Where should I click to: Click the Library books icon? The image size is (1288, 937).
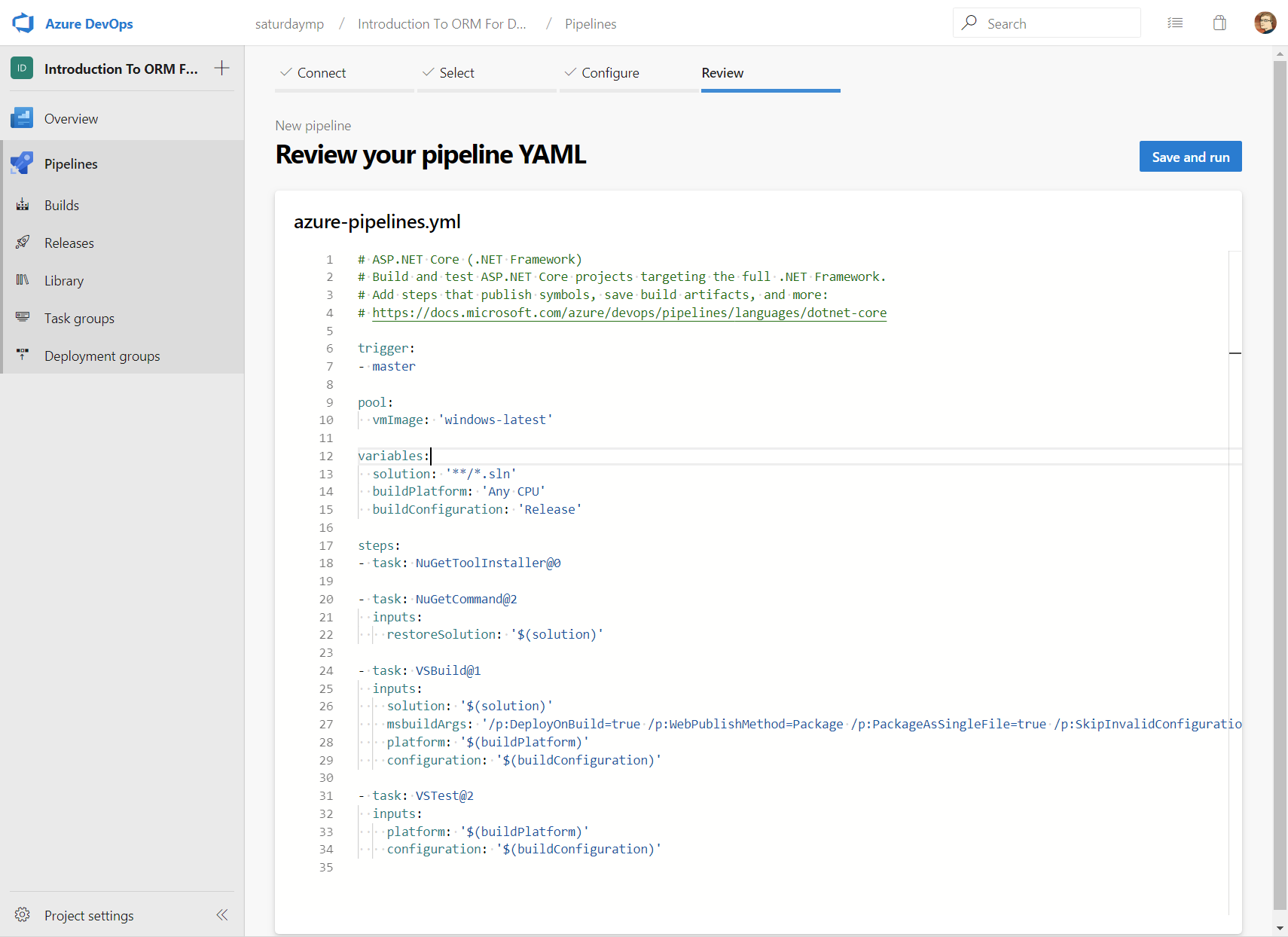23,280
